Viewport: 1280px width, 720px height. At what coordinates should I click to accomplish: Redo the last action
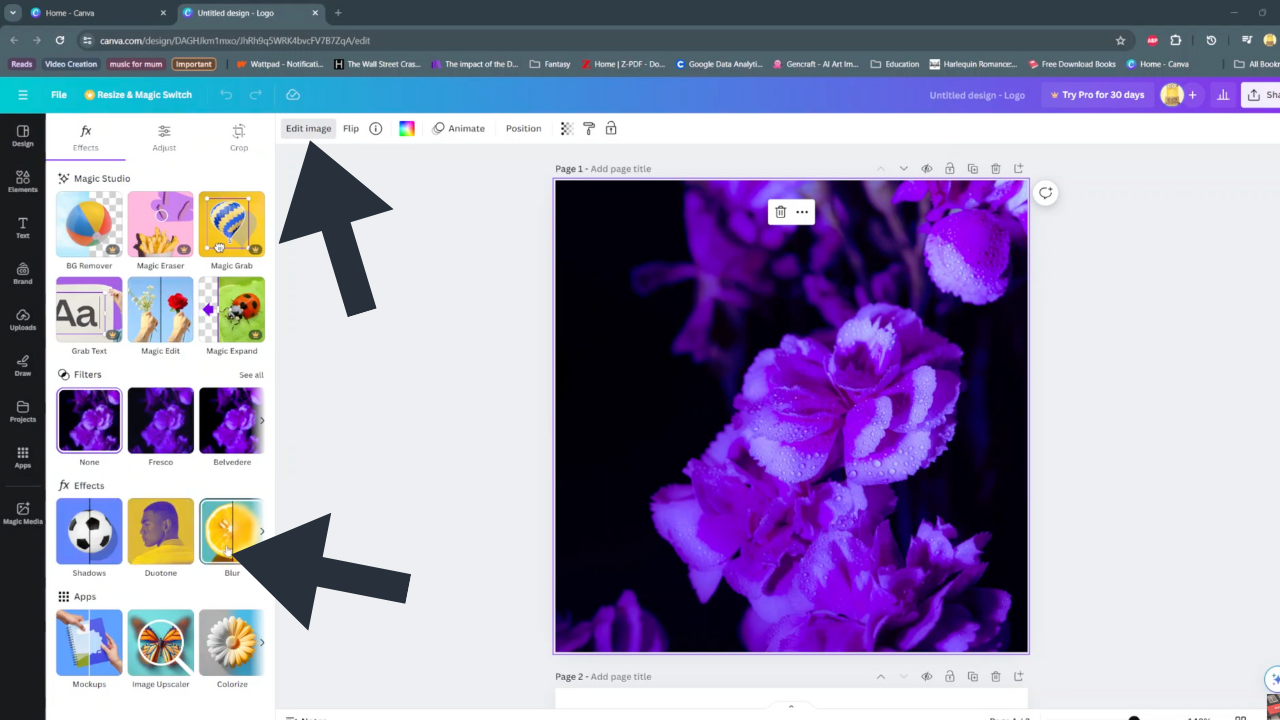(x=256, y=95)
